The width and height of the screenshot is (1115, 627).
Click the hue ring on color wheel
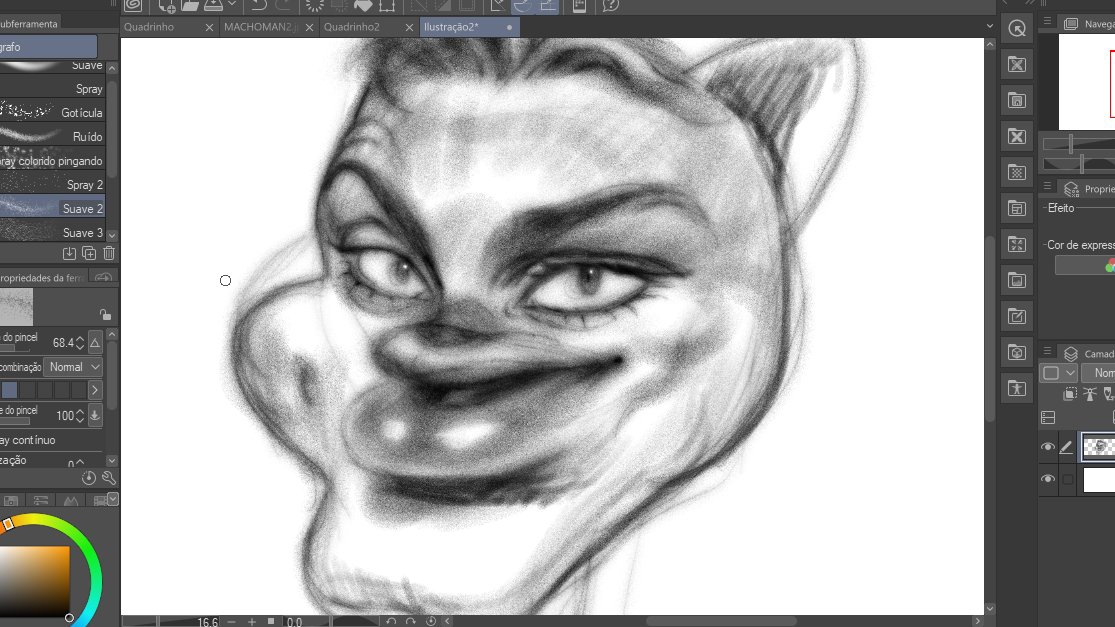[x=94, y=560]
